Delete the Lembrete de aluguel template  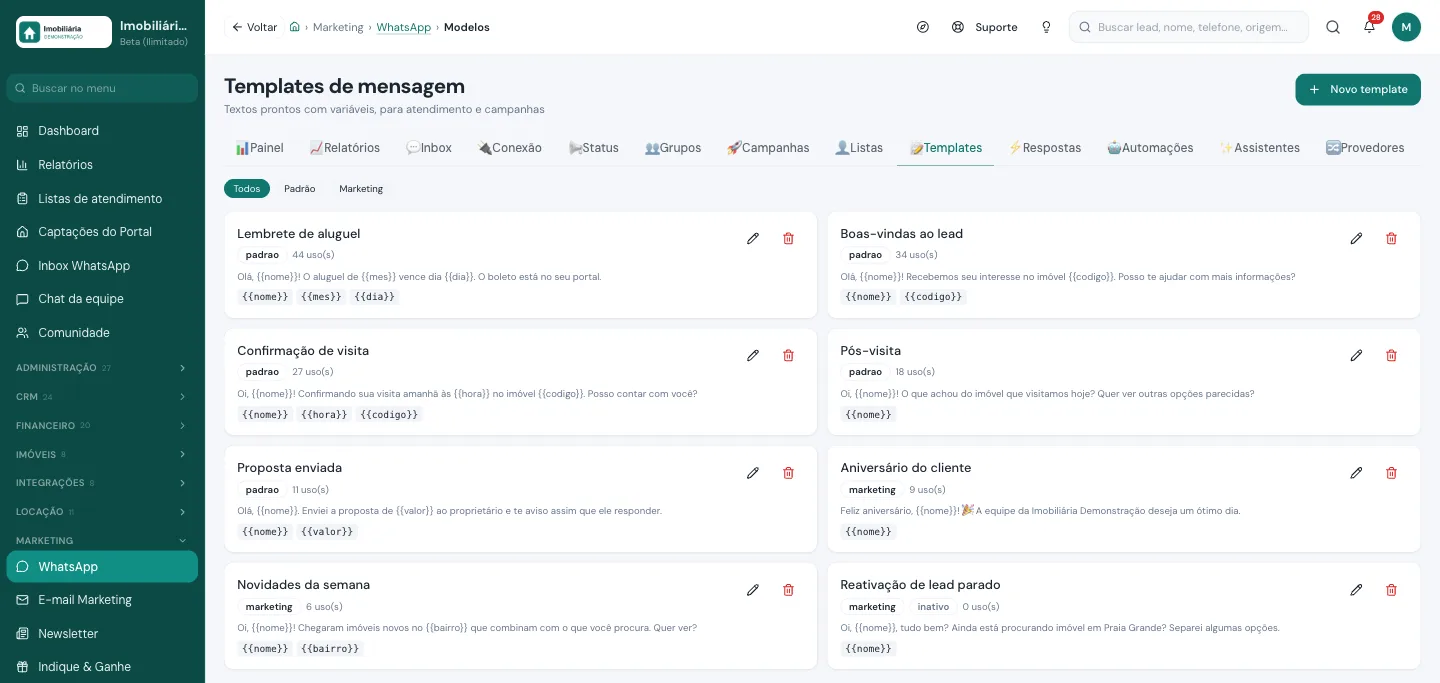(788, 238)
